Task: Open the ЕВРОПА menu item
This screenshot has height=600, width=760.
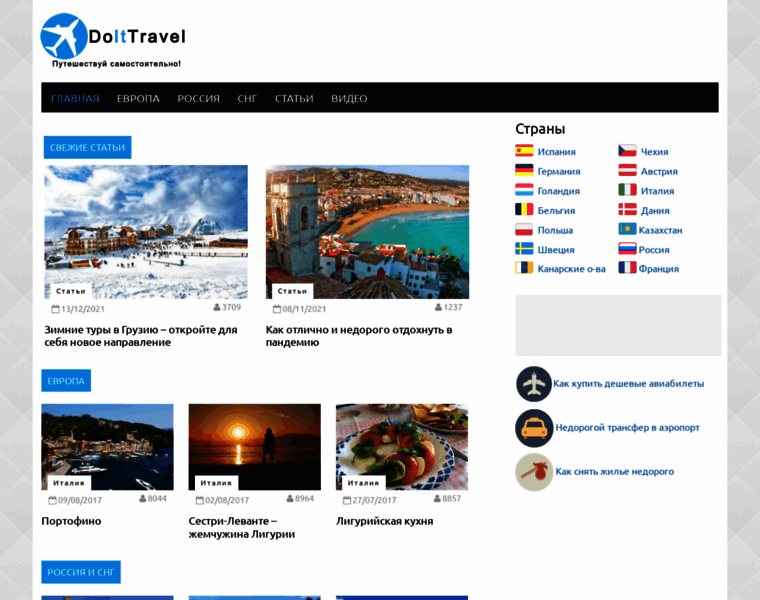Action: click(138, 98)
